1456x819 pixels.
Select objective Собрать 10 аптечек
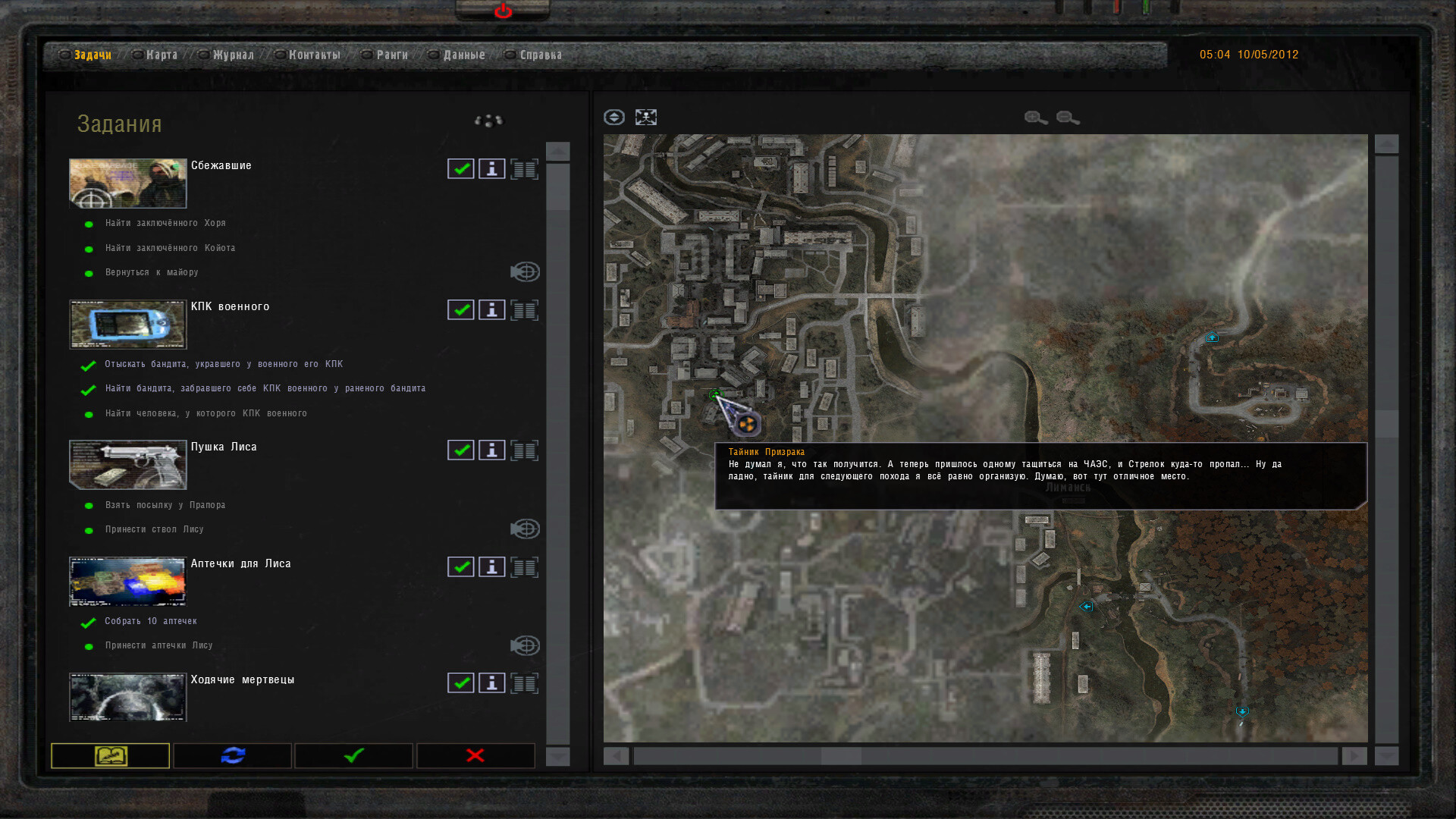click(x=151, y=621)
